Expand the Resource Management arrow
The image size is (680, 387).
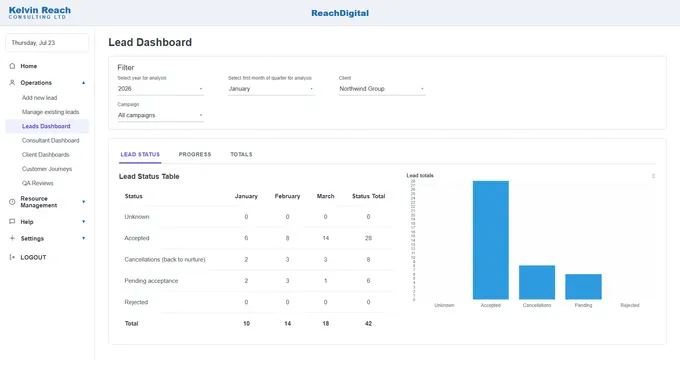84,202
